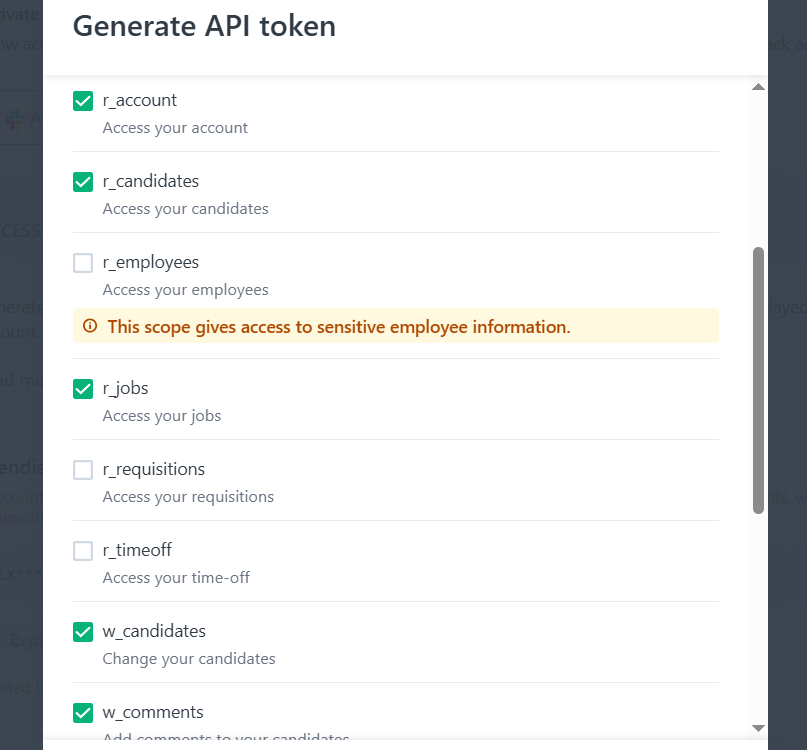Enable the r_timeoff scope checkbox

click(x=83, y=551)
